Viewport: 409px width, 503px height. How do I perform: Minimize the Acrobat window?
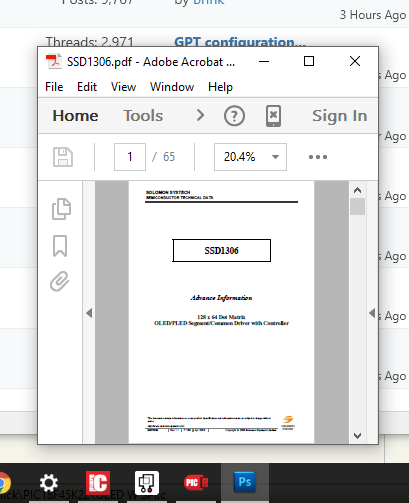tap(264, 61)
